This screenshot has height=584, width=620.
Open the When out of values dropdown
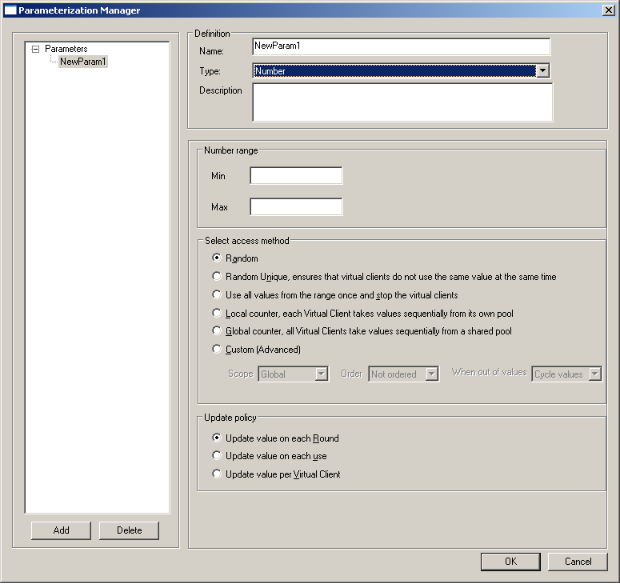pyautogui.click(x=567, y=374)
